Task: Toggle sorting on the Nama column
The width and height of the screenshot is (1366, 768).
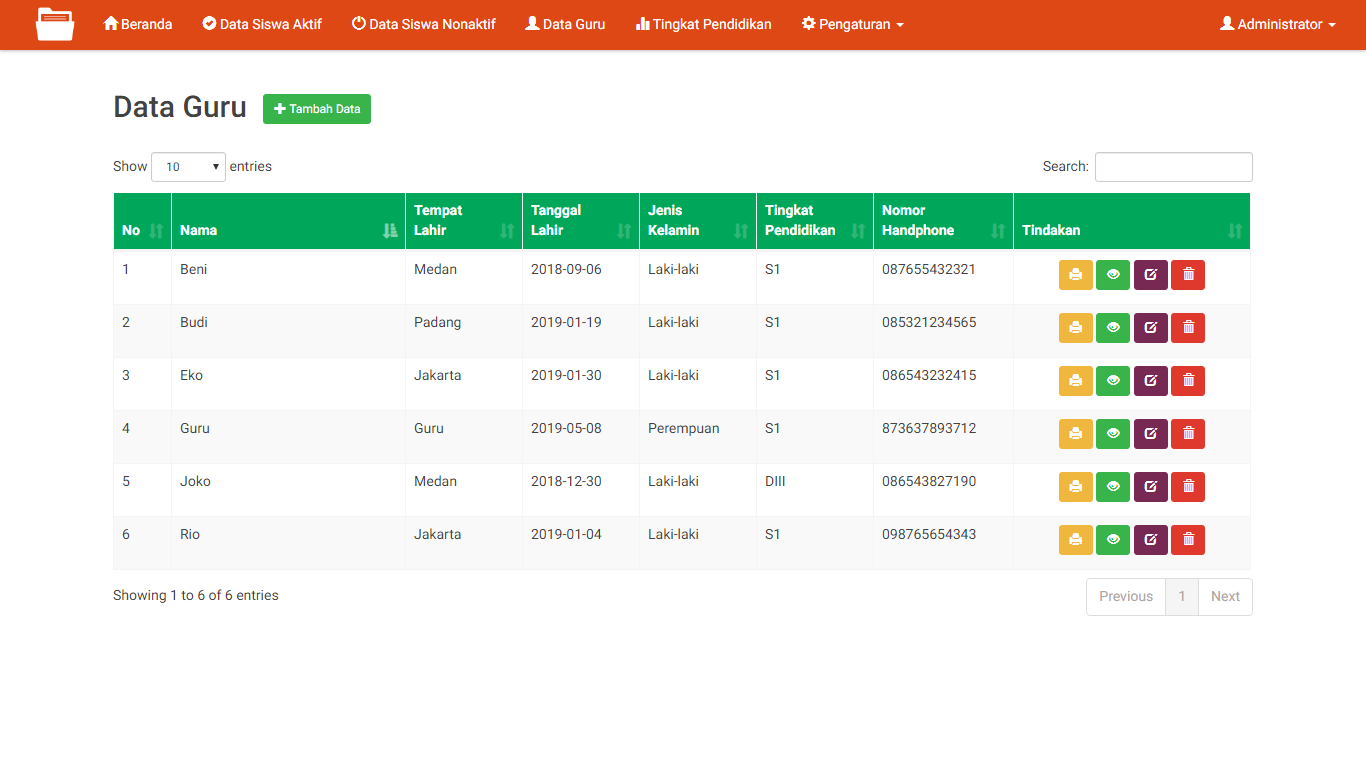Action: (390, 230)
